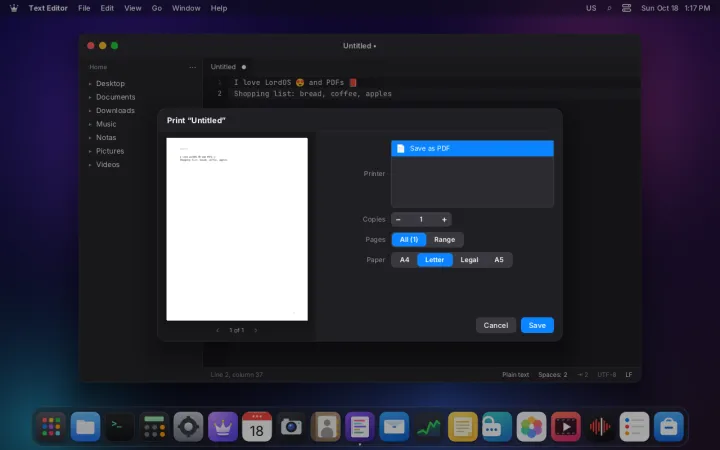
Task: Open the Photos flower icon in dock
Action: (531, 427)
